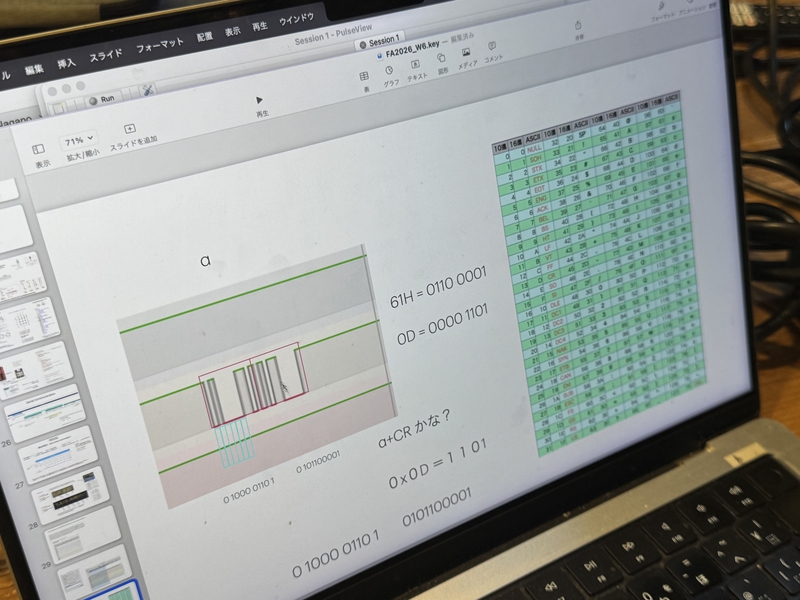Image resolution: width=800 pixels, height=600 pixels.
Task: Click the text '0D = 0000 1101'
Action: pos(442,324)
